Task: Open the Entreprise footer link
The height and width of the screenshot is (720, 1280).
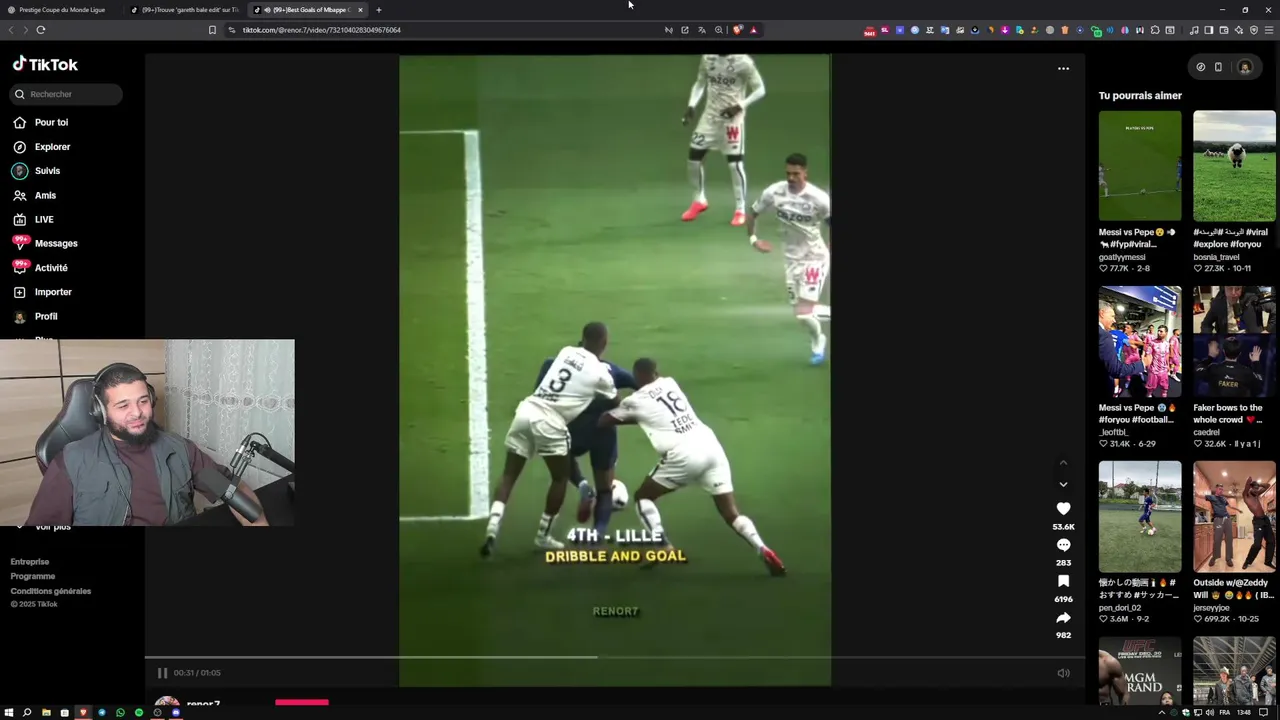Action: tap(30, 562)
